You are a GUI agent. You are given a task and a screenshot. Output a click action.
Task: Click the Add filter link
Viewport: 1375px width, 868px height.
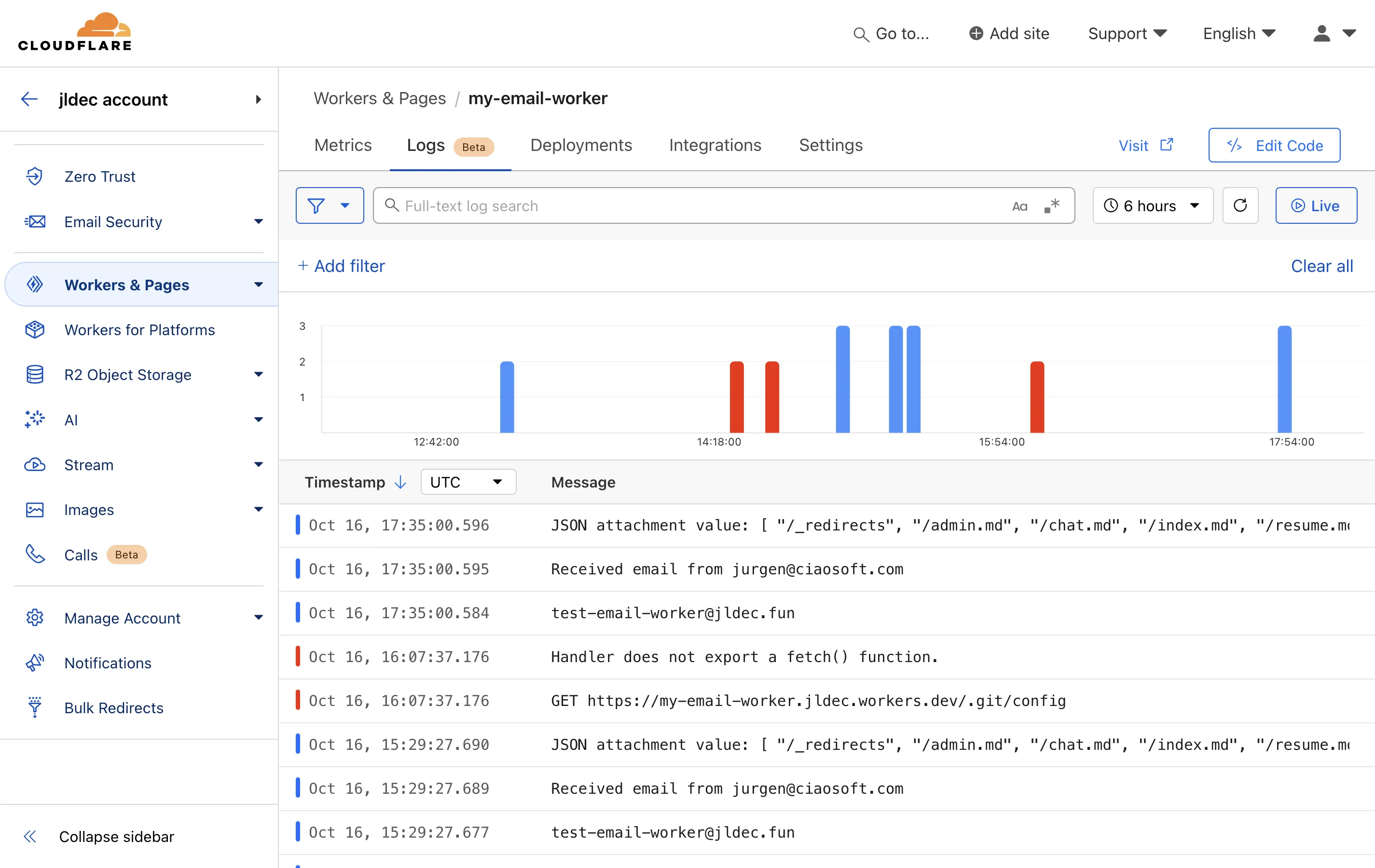(x=341, y=265)
